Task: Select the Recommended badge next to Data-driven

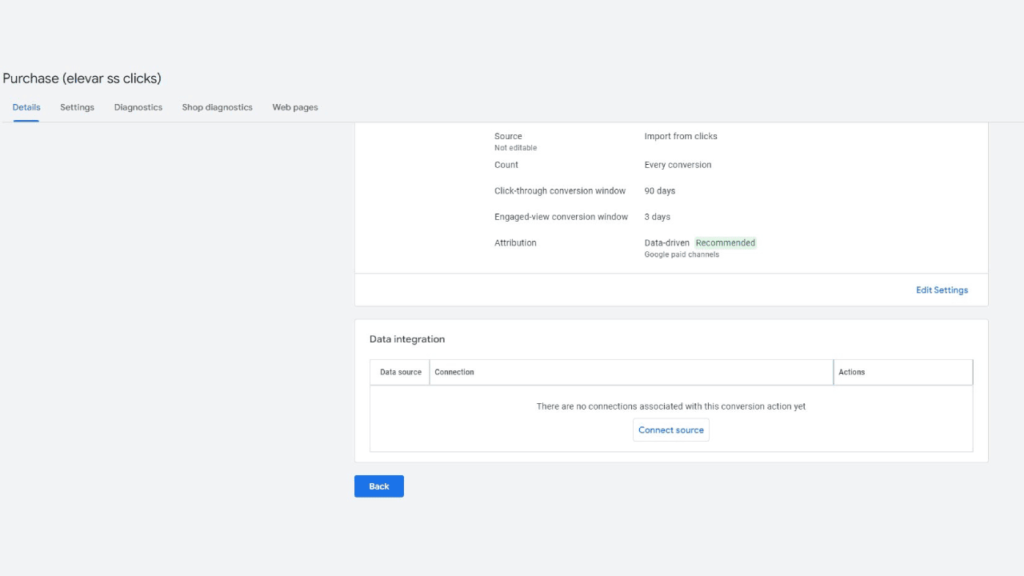Action: (725, 243)
